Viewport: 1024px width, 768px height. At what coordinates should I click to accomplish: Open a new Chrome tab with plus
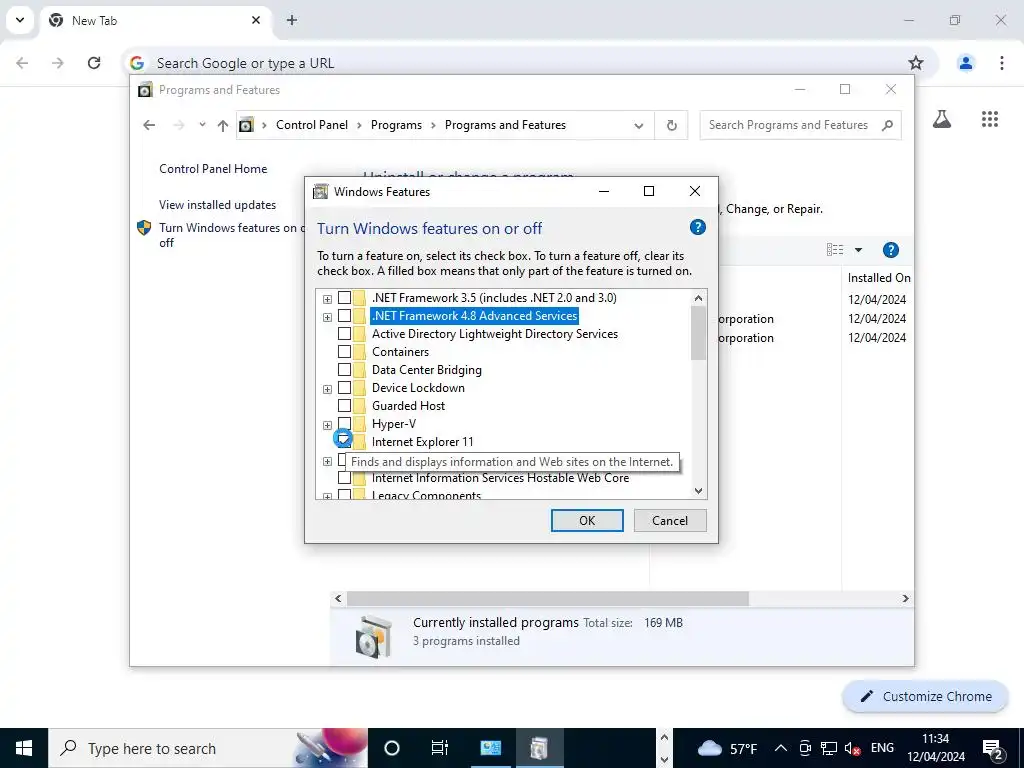pyautogui.click(x=292, y=20)
